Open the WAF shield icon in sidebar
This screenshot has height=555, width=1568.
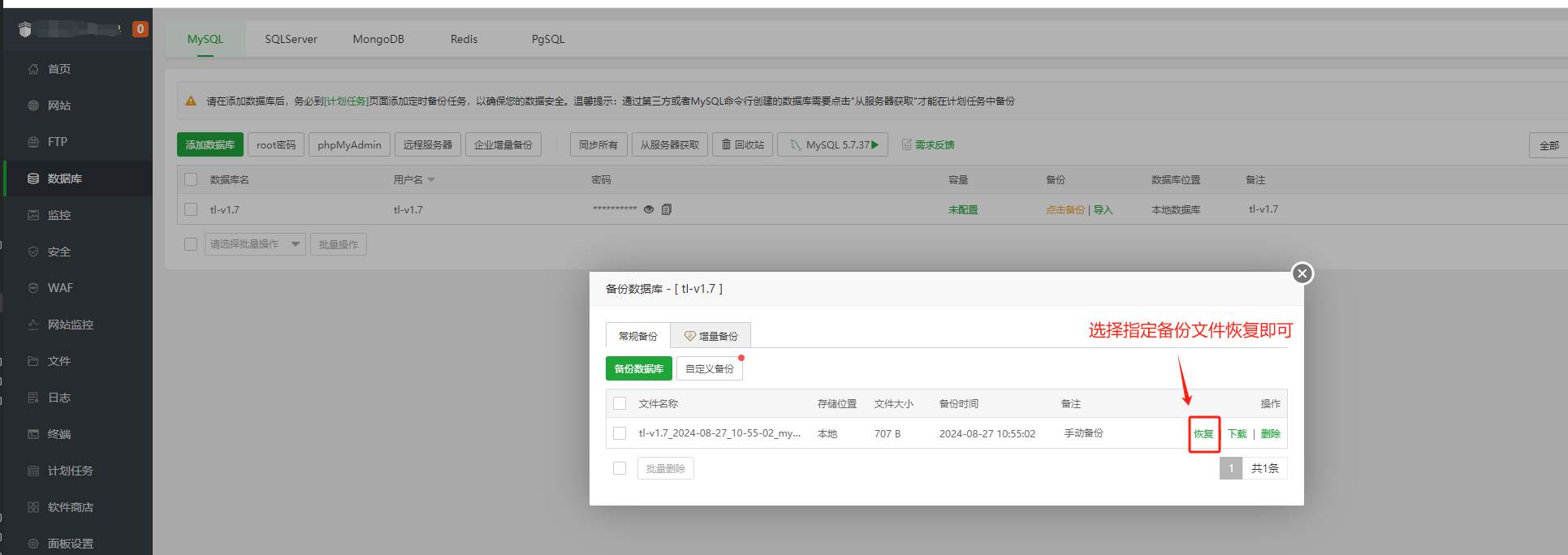coord(33,288)
